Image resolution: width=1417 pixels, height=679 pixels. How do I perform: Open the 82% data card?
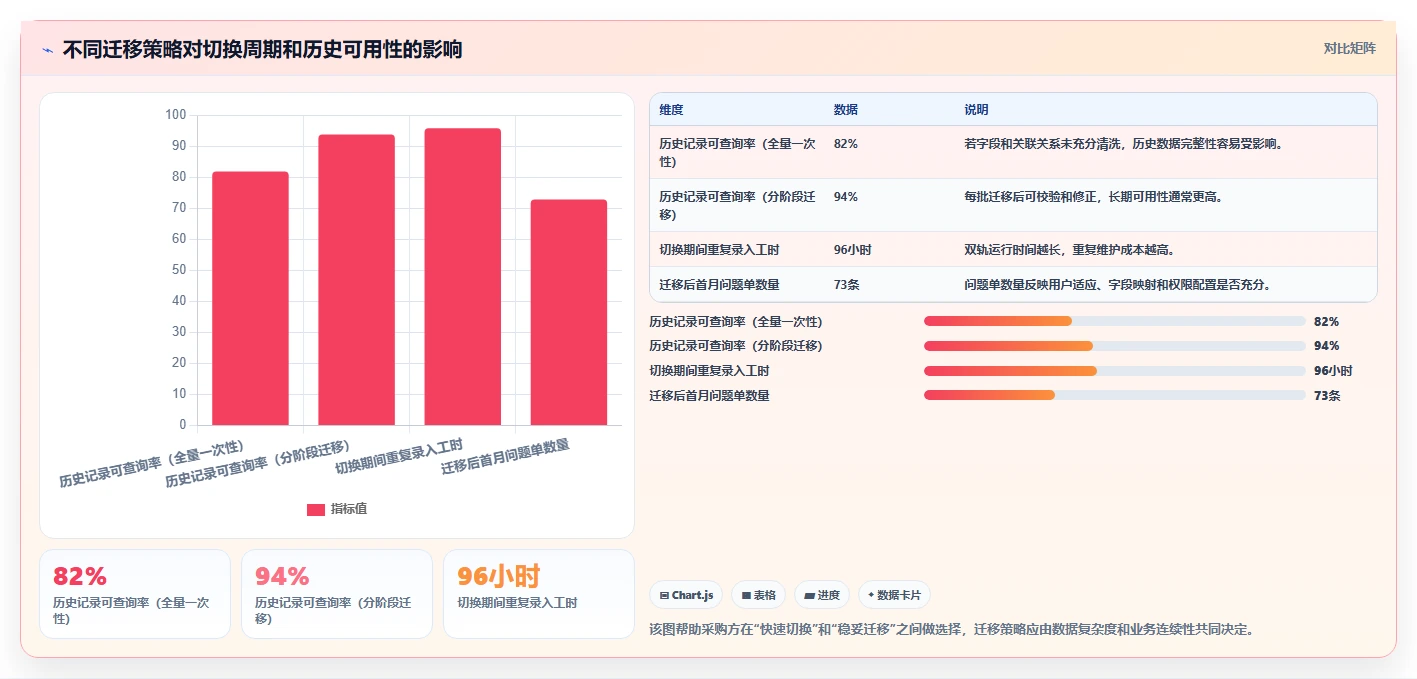(x=135, y=594)
